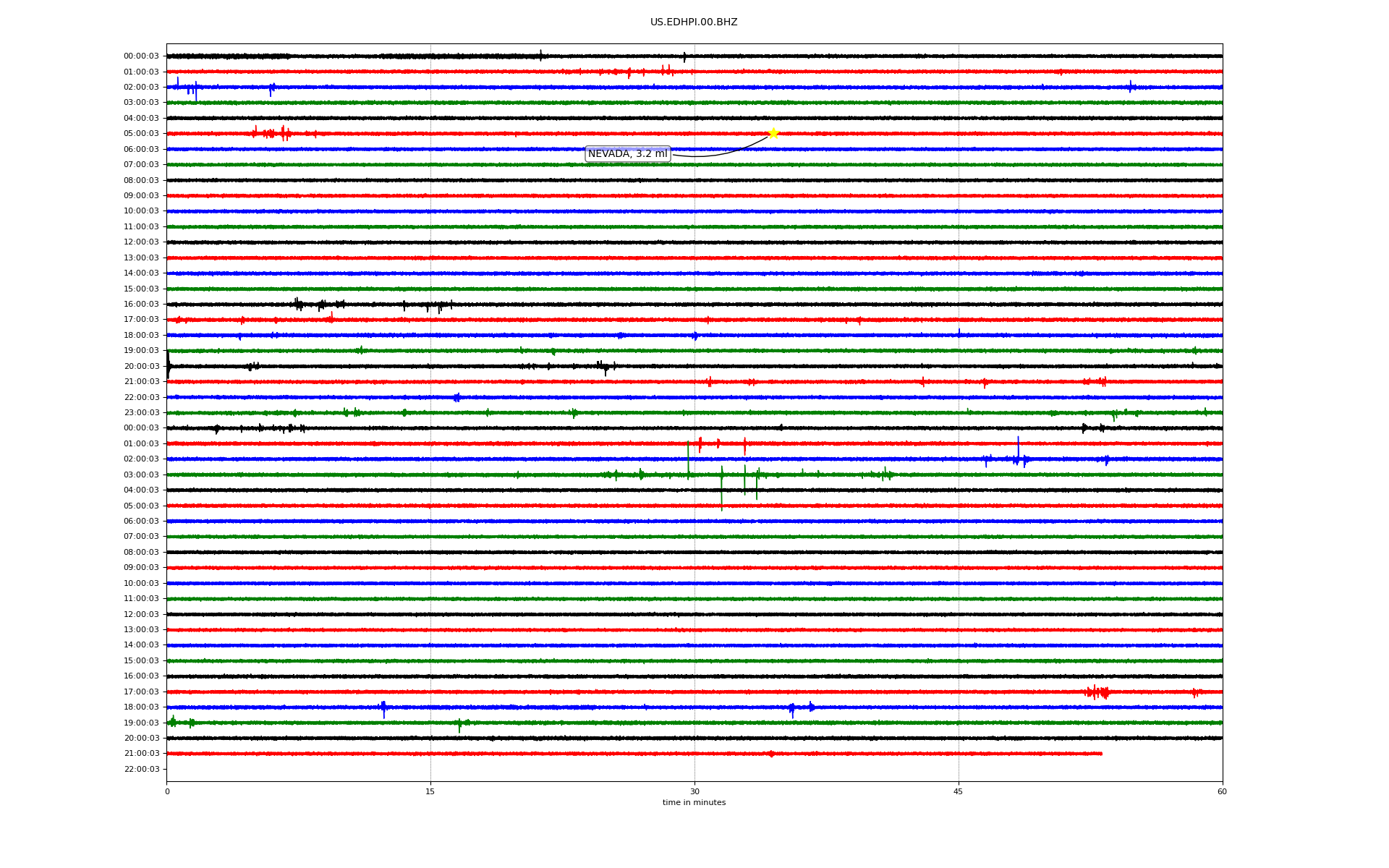Click the red burst left of annotation on 05:00:03 trace

click(x=271, y=133)
